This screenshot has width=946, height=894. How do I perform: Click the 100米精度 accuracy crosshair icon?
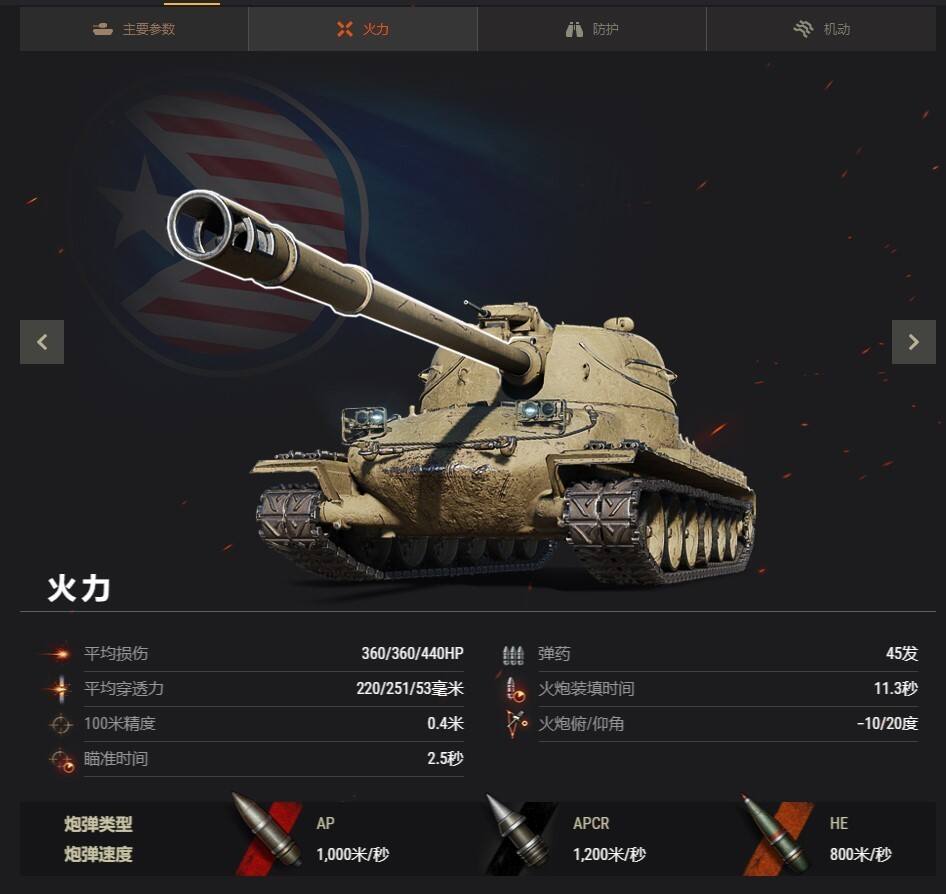click(60, 724)
